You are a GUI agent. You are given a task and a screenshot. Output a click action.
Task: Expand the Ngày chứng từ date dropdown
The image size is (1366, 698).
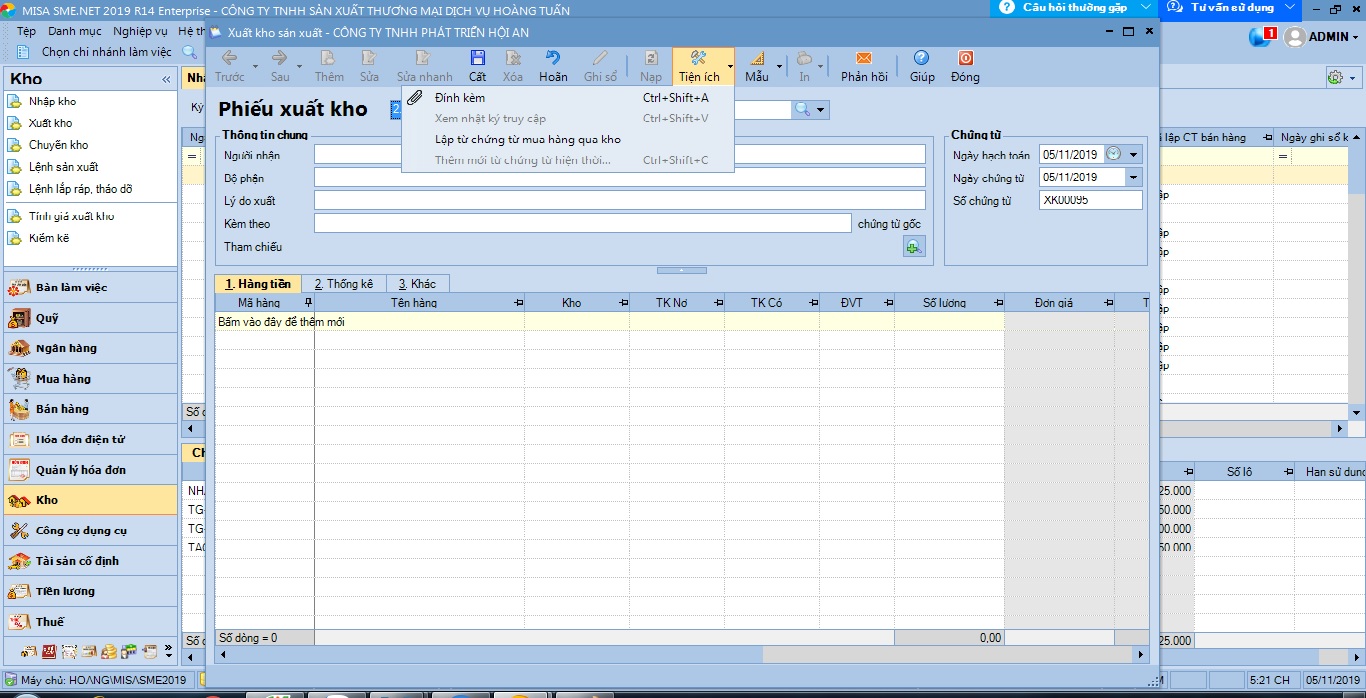(1134, 178)
